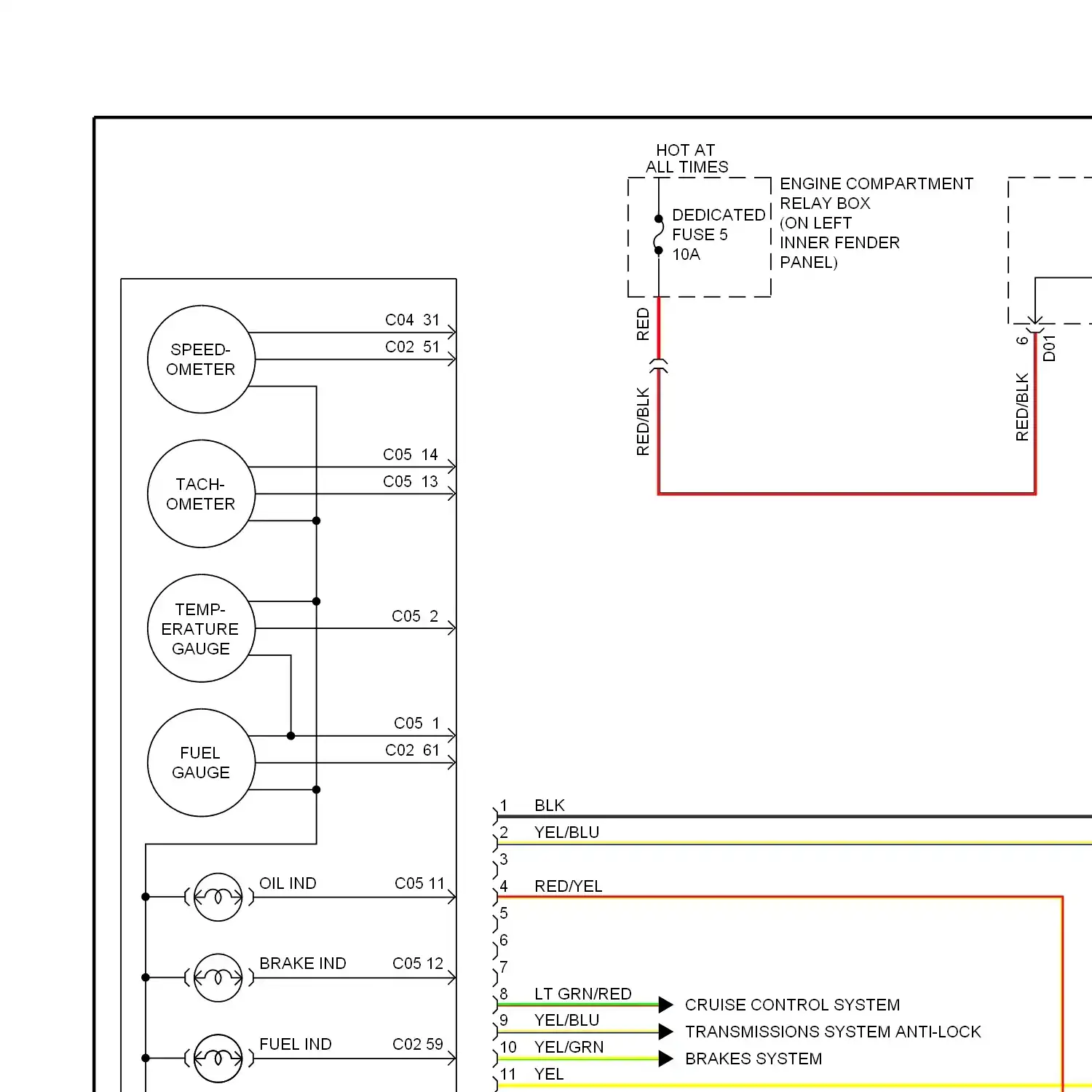Select the FUEL GAUGE circle
The height and width of the screenshot is (1092, 1092).
[x=201, y=763]
